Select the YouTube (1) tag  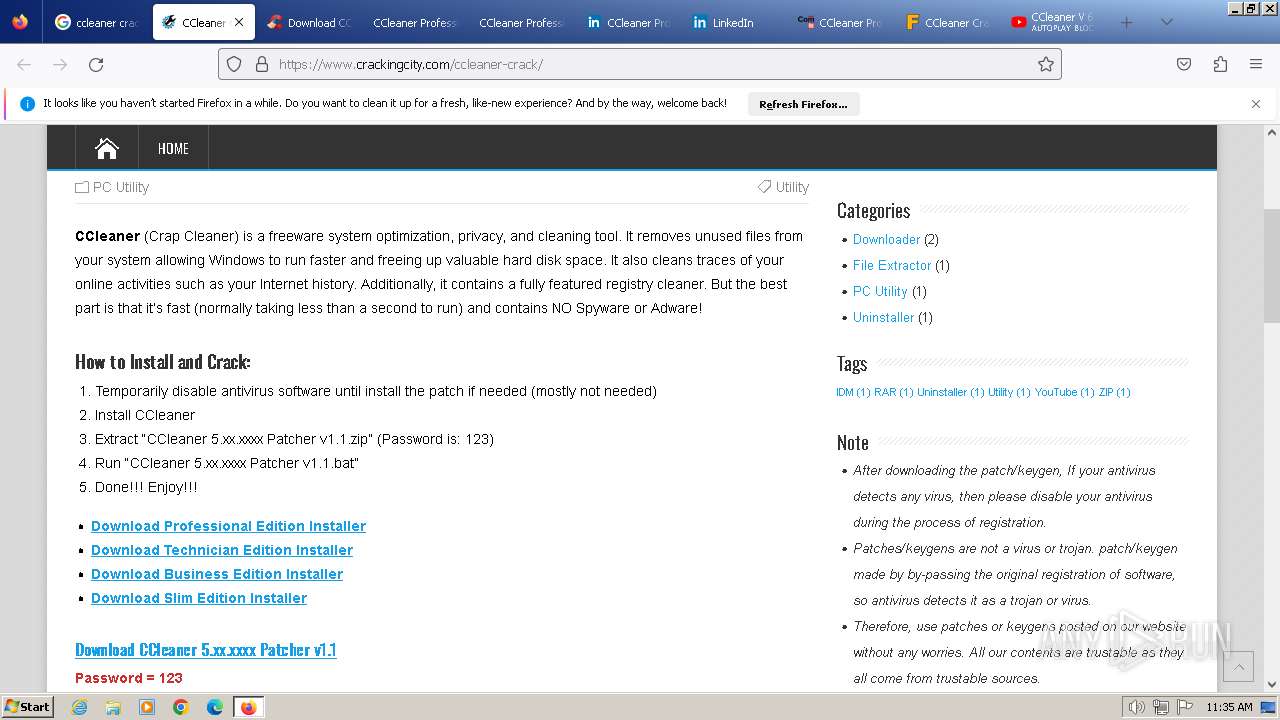(x=1064, y=392)
